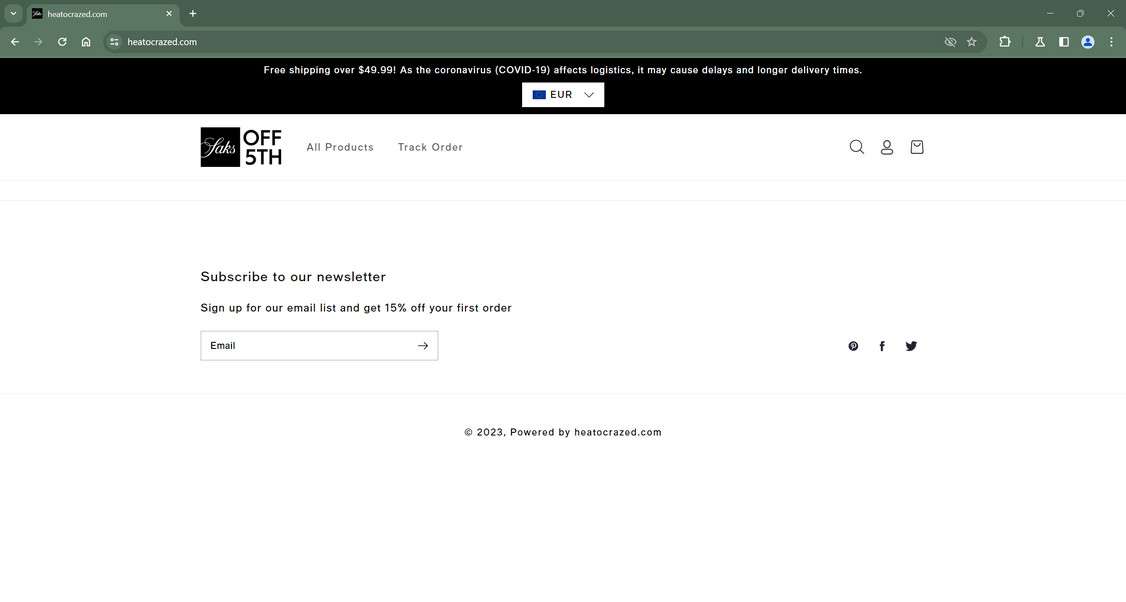Submit newsletter signup with the arrow button
The width and height of the screenshot is (1126, 602).
422,345
